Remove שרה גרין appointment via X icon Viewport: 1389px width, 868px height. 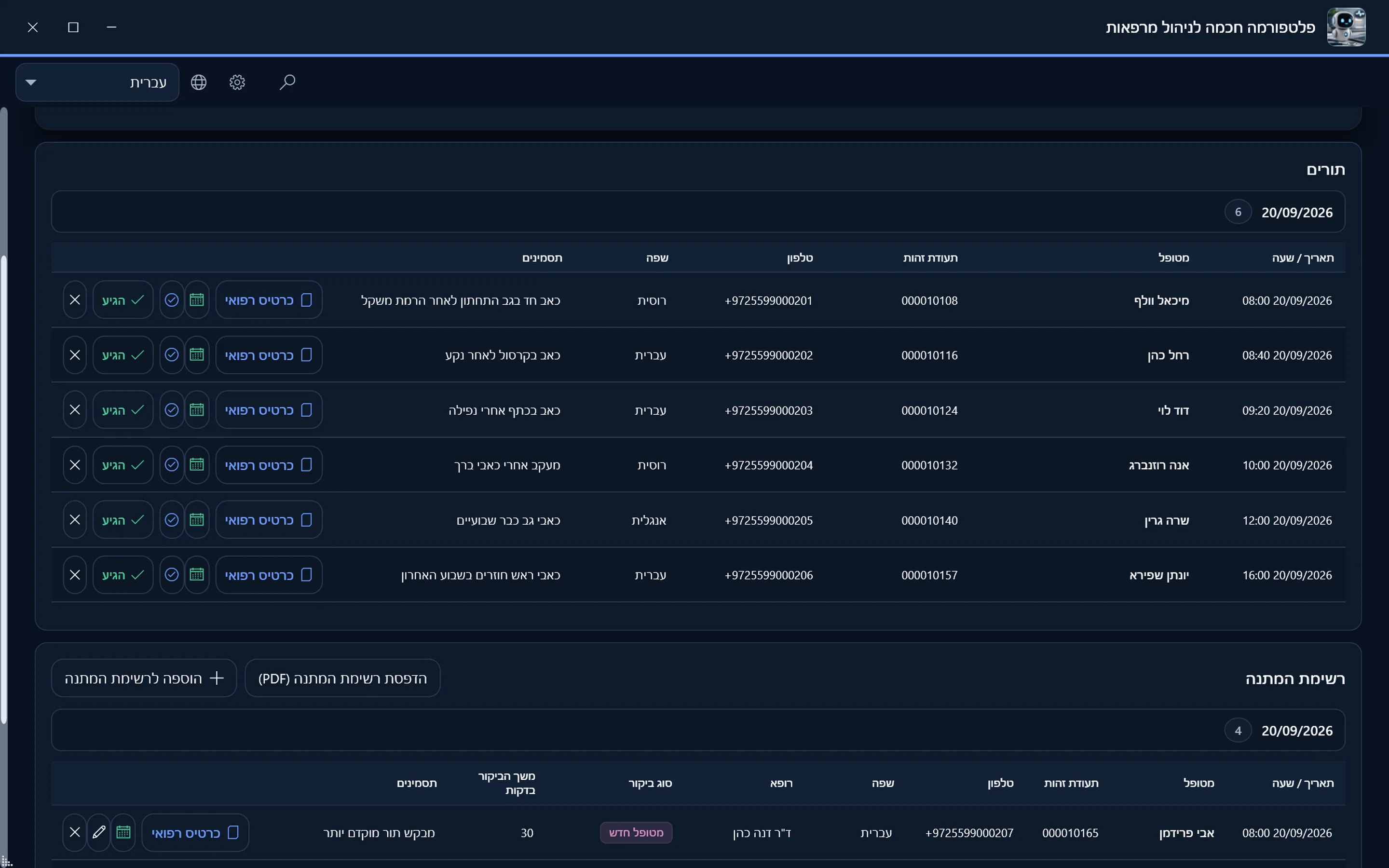point(75,519)
